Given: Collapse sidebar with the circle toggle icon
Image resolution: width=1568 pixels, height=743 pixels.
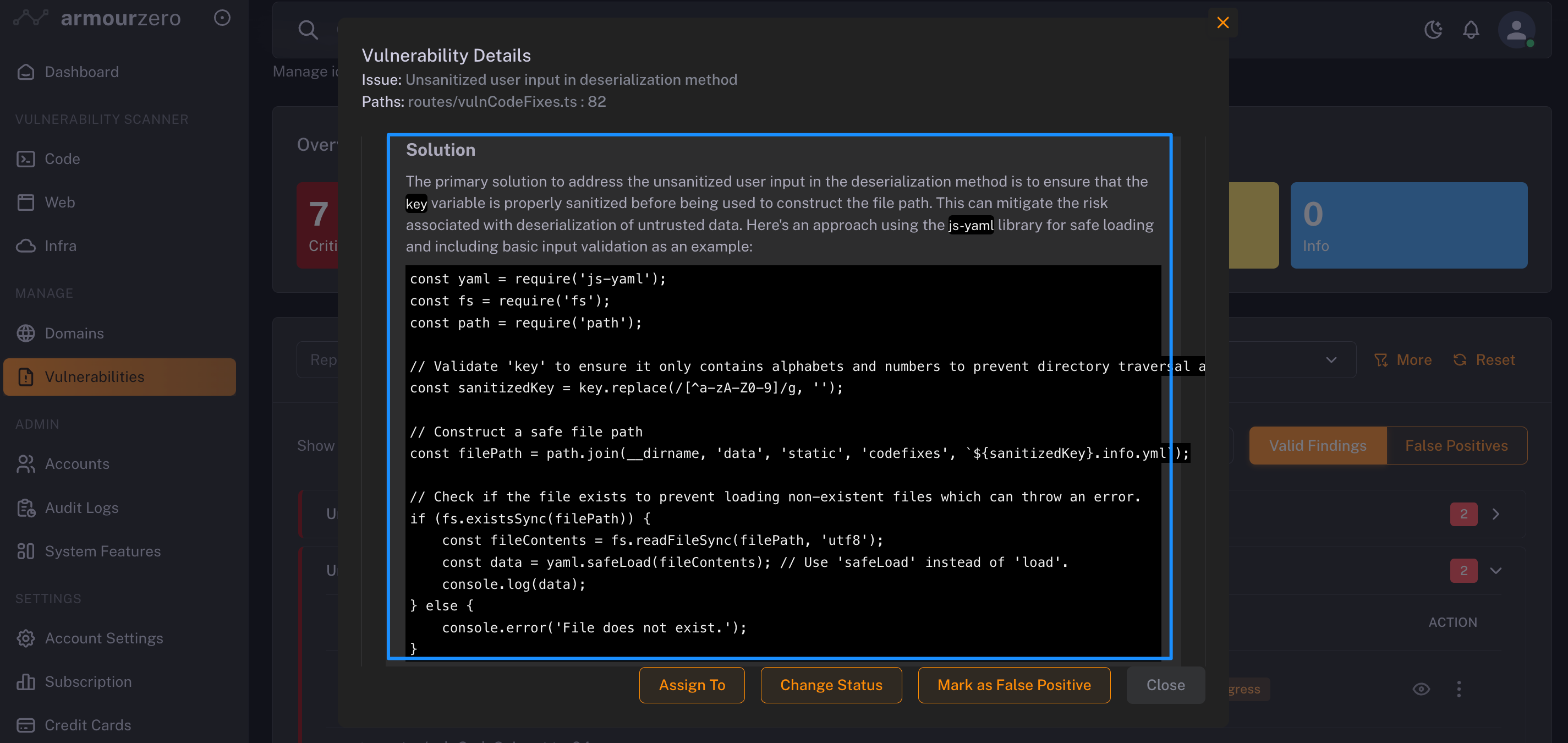Looking at the screenshot, I should (222, 18).
